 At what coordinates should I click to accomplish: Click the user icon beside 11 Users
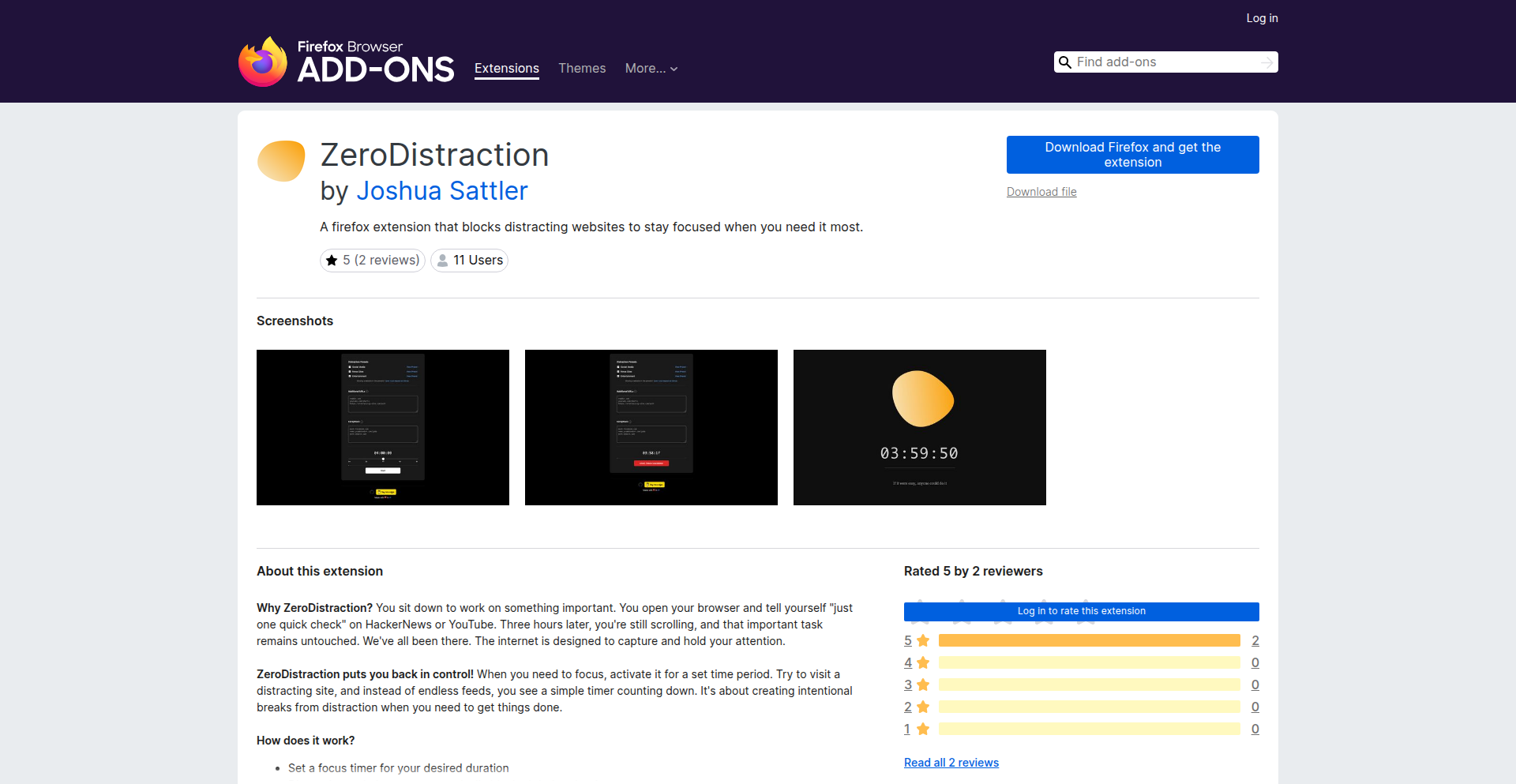(443, 261)
